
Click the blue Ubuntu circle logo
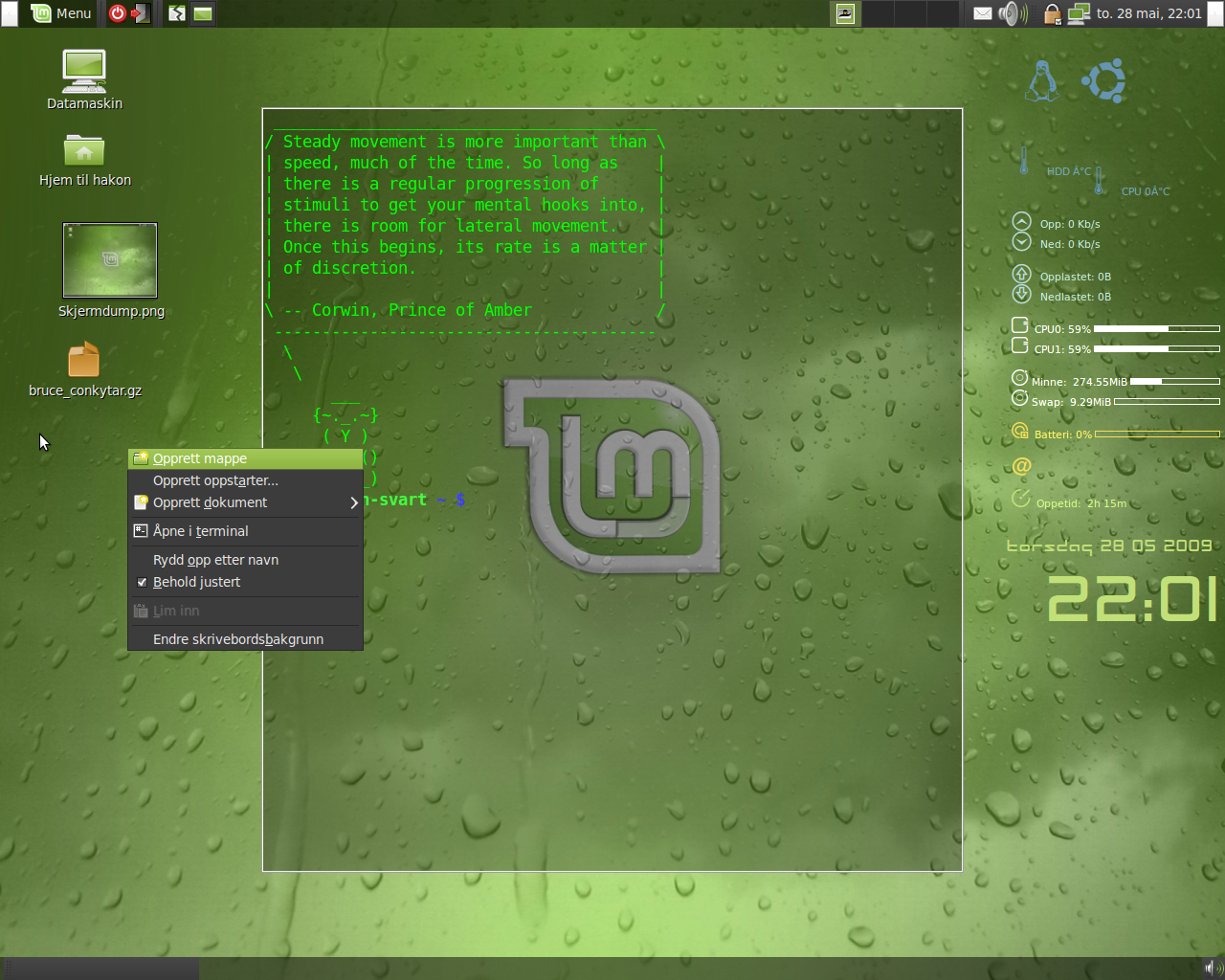pos(1103,81)
